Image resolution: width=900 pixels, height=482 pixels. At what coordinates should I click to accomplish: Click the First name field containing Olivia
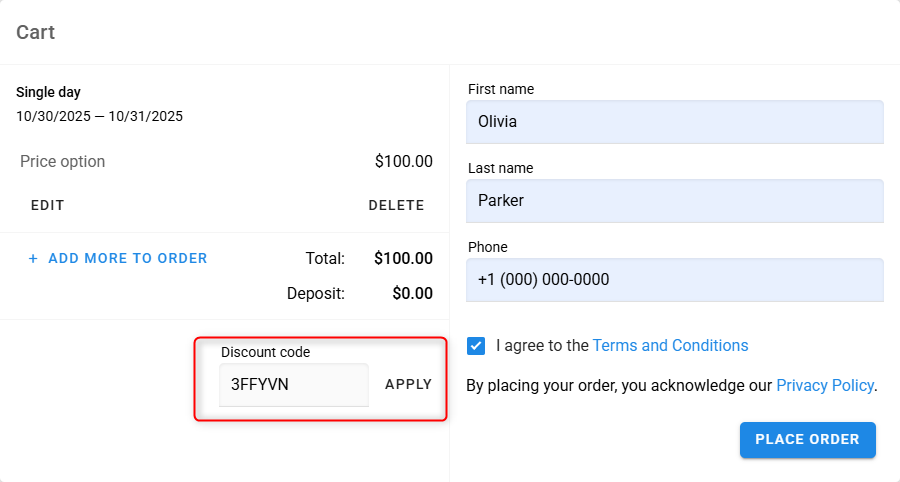(x=675, y=122)
